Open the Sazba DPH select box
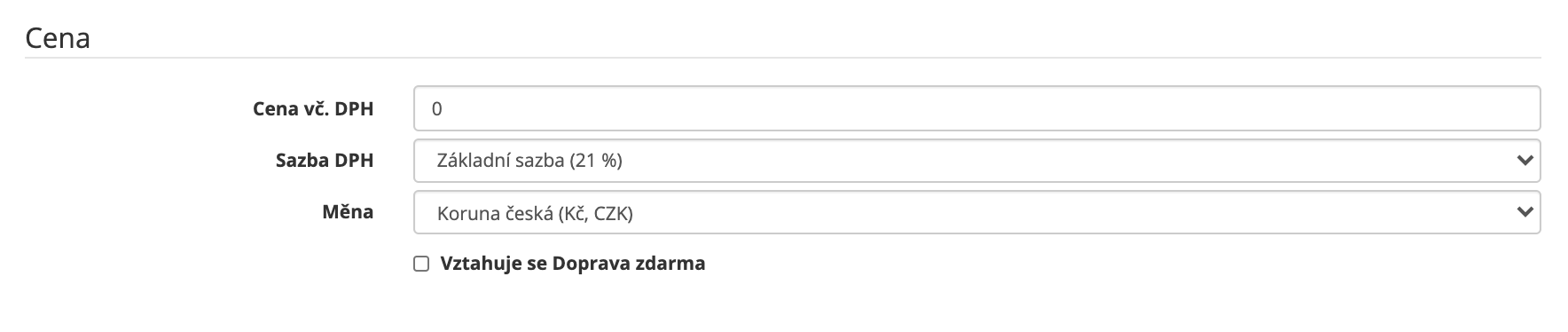The image size is (1568, 332). pyautogui.click(x=976, y=161)
